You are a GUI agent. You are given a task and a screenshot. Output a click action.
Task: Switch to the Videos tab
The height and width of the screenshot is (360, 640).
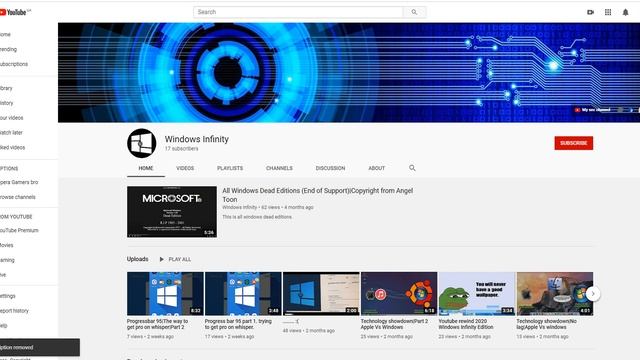tap(185, 168)
